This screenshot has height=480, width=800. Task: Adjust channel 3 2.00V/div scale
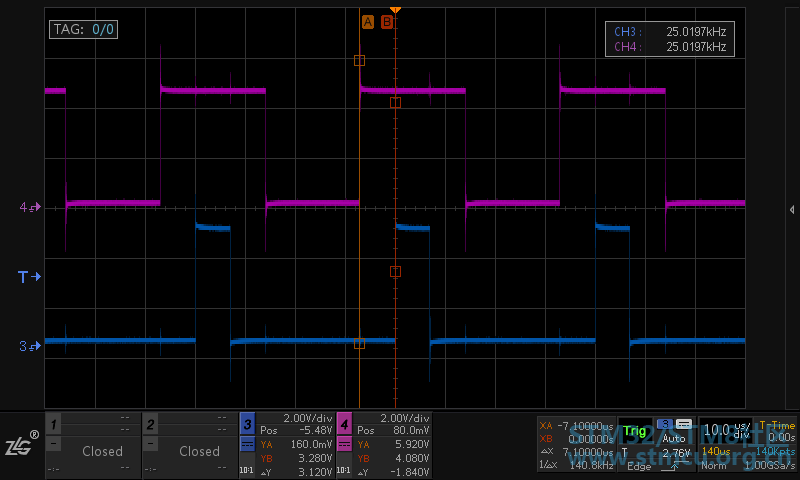tap(308, 418)
